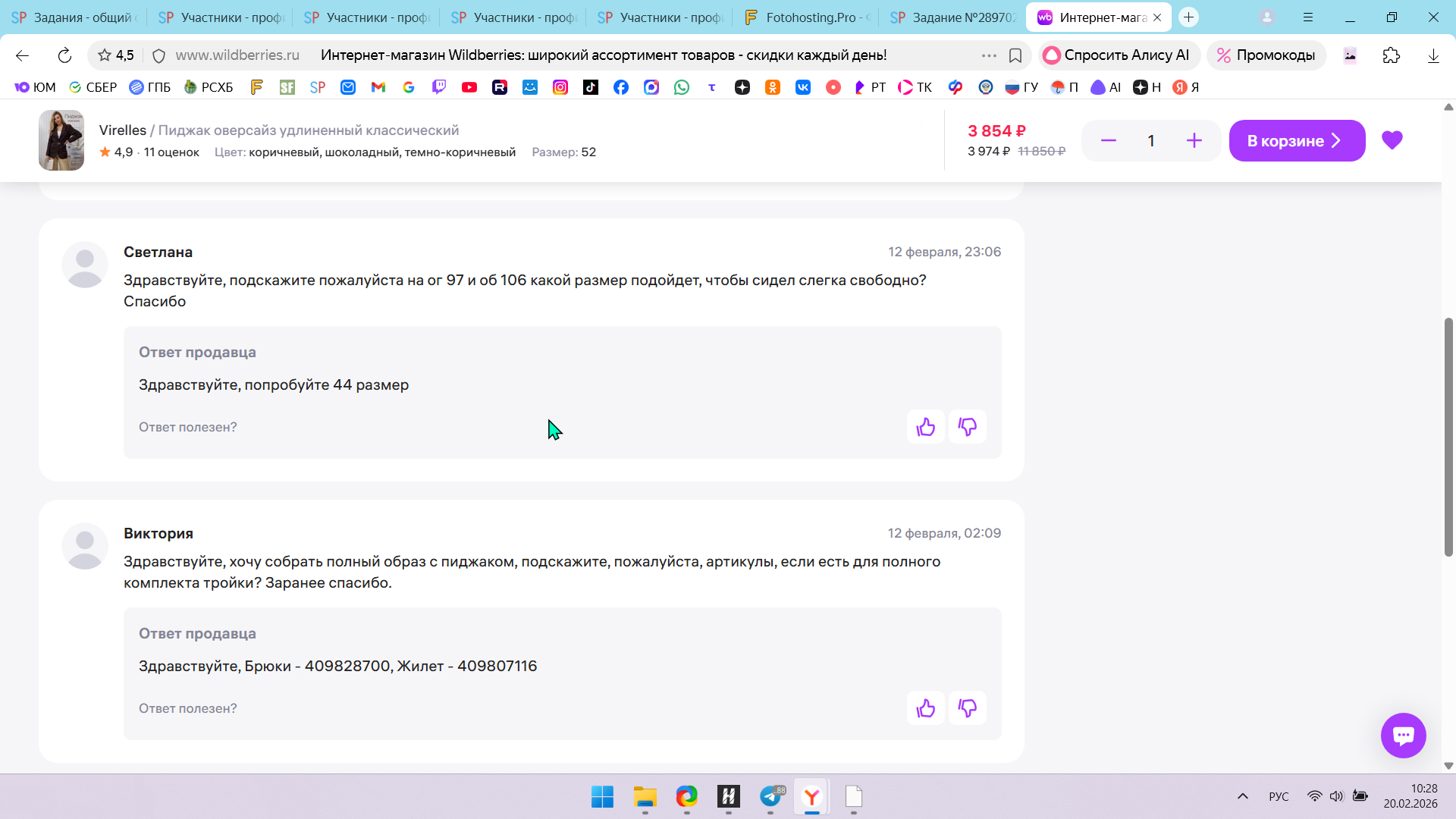Viewport: 1456px width, 819px height.
Task: Switch to the Fotohosting.Pro tab
Action: [808, 17]
